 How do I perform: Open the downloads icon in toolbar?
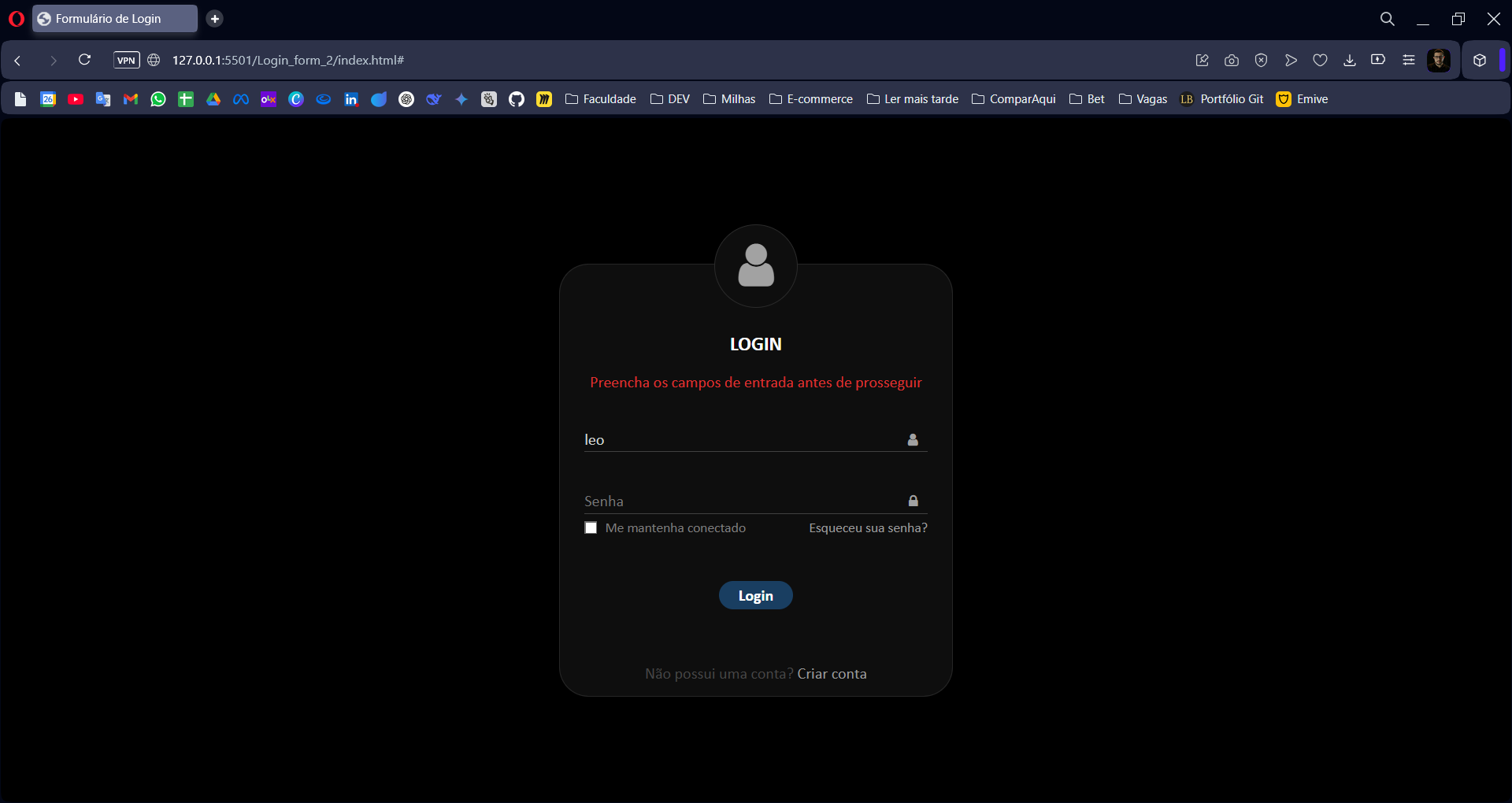tap(1350, 60)
